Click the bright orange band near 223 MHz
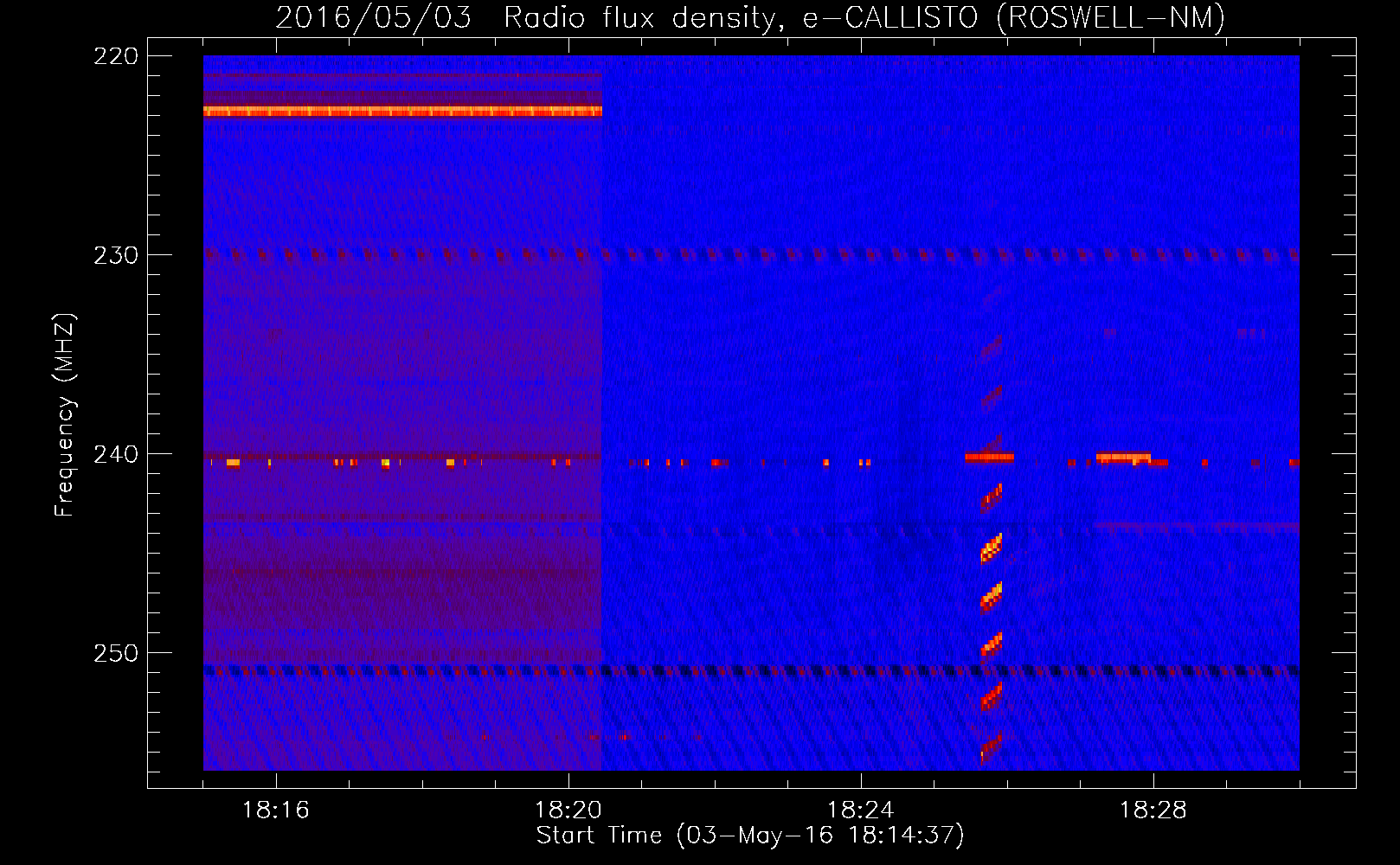This screenshot has width=1400, height=865. 402,111
